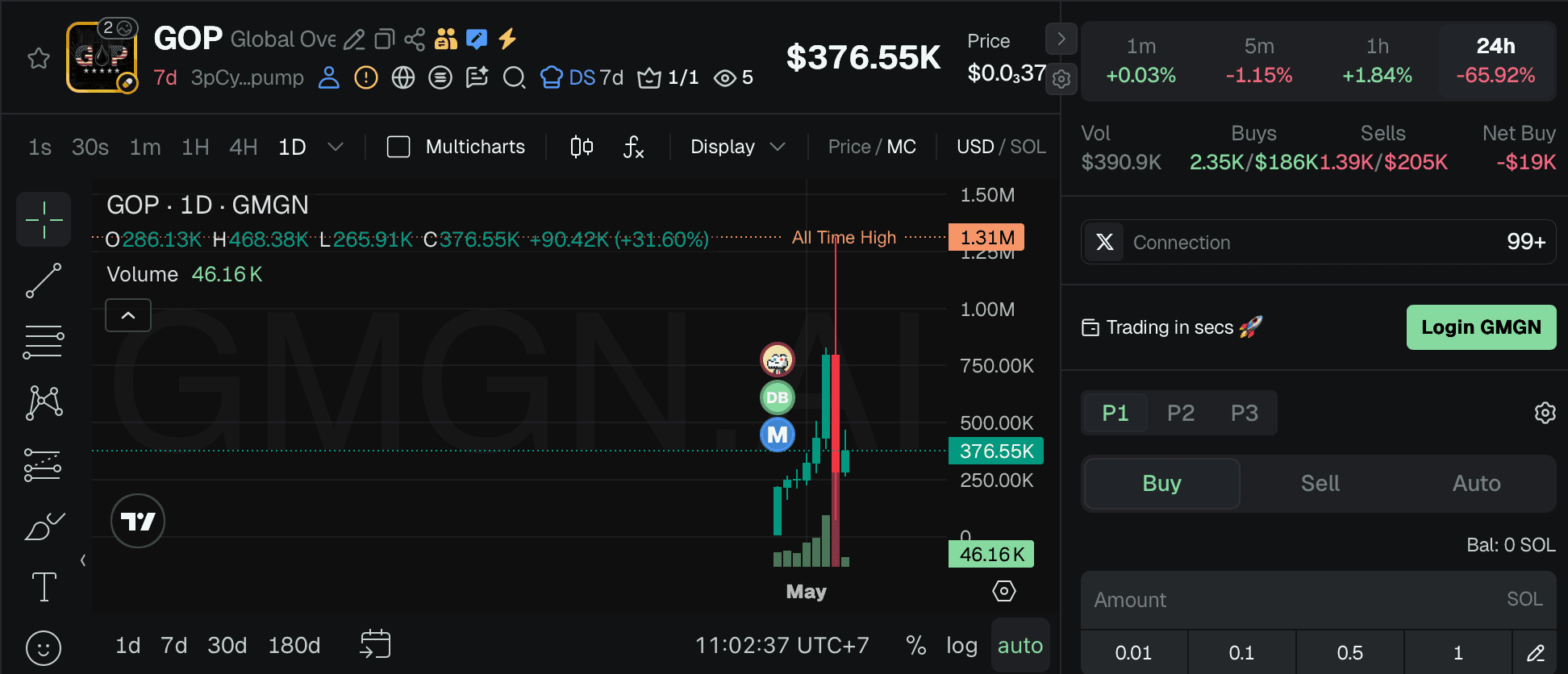1568x674 pixels.
Task: Open the GOP token logo image
Action: (x=101, y=57)
